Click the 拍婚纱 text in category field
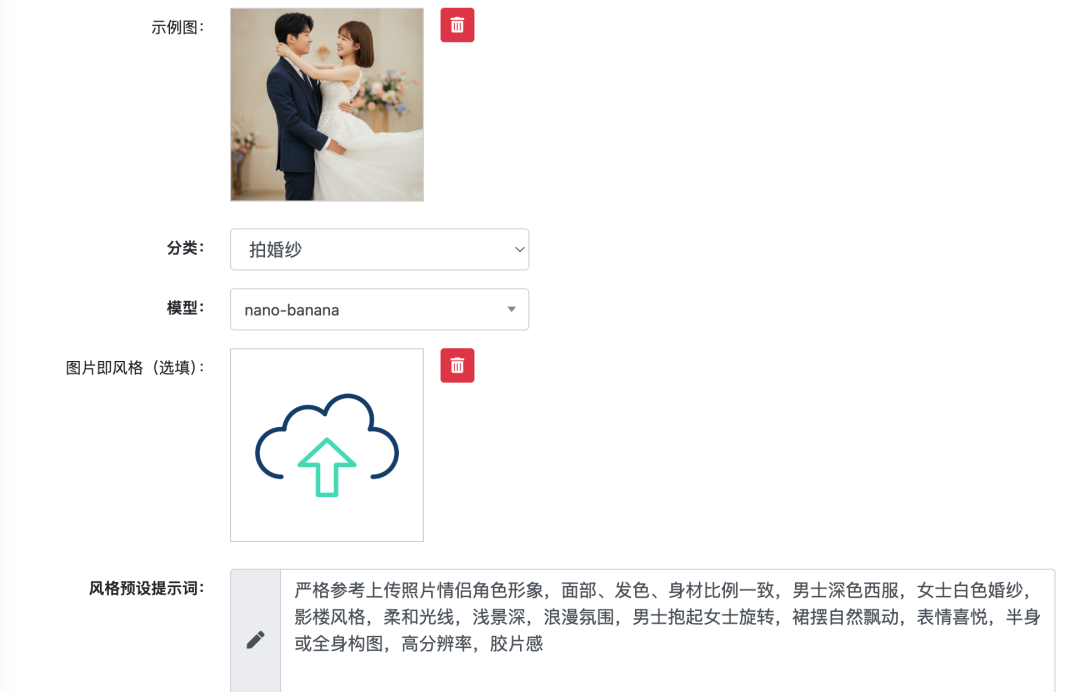The width and height of the screenshot is (1080, 692). (276, 249)
